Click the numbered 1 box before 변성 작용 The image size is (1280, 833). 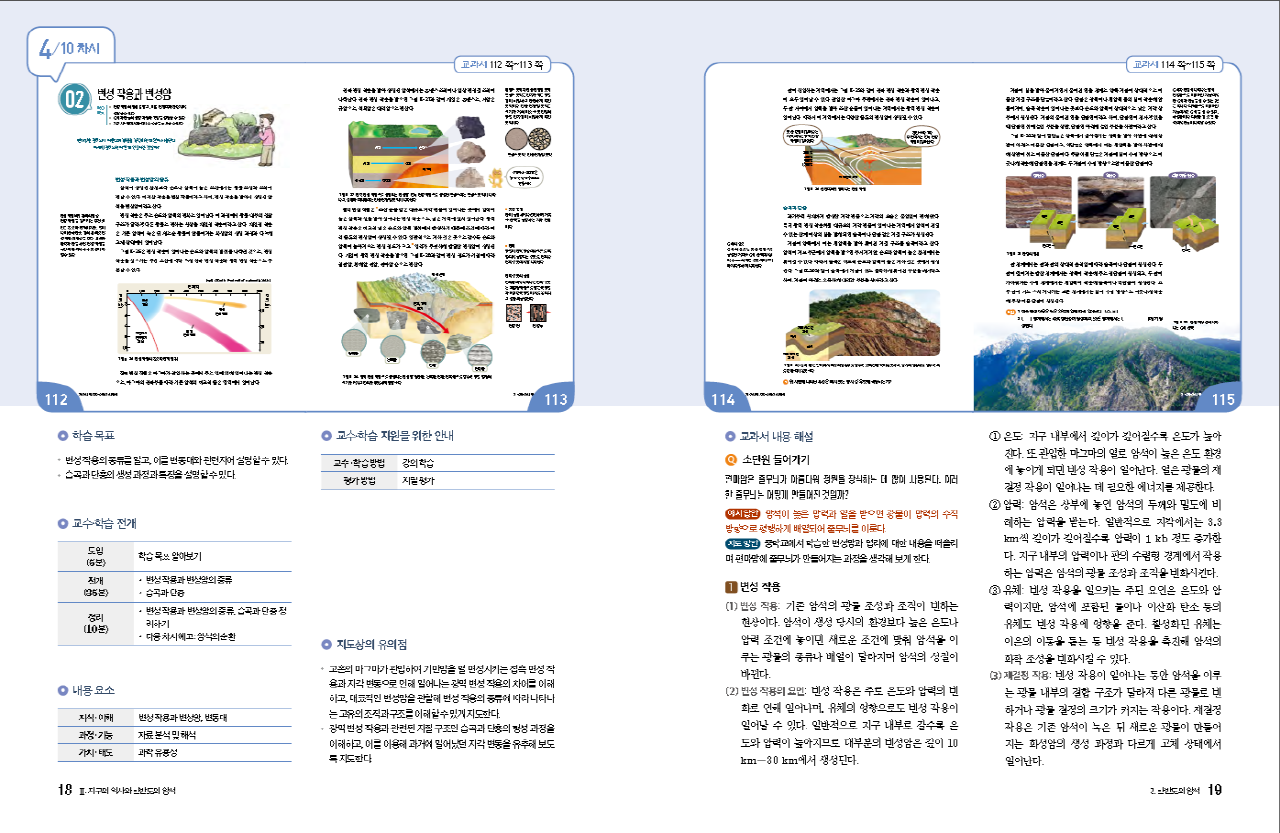[730, 586]
